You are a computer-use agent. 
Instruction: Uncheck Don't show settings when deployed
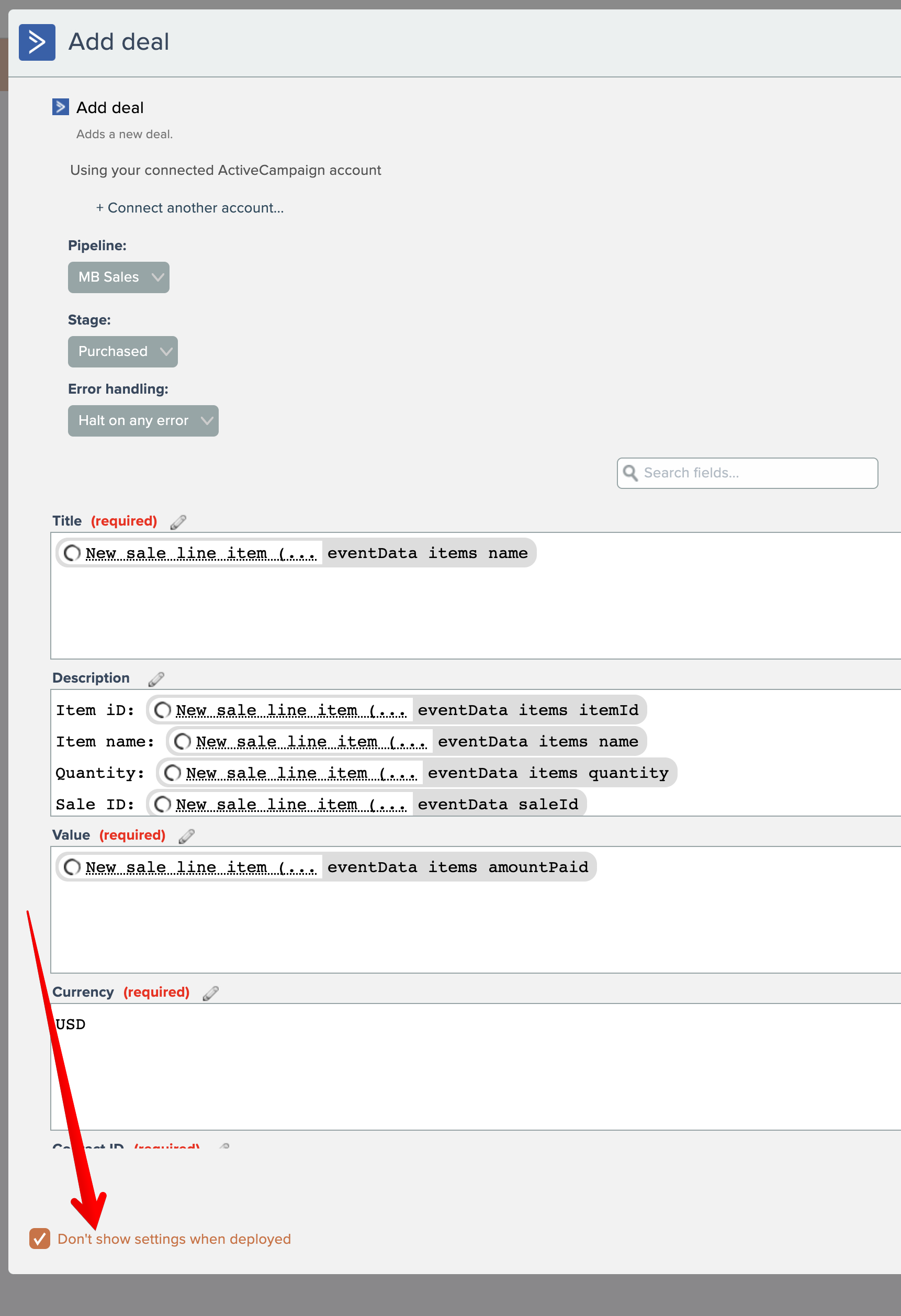click(40, 1239)
